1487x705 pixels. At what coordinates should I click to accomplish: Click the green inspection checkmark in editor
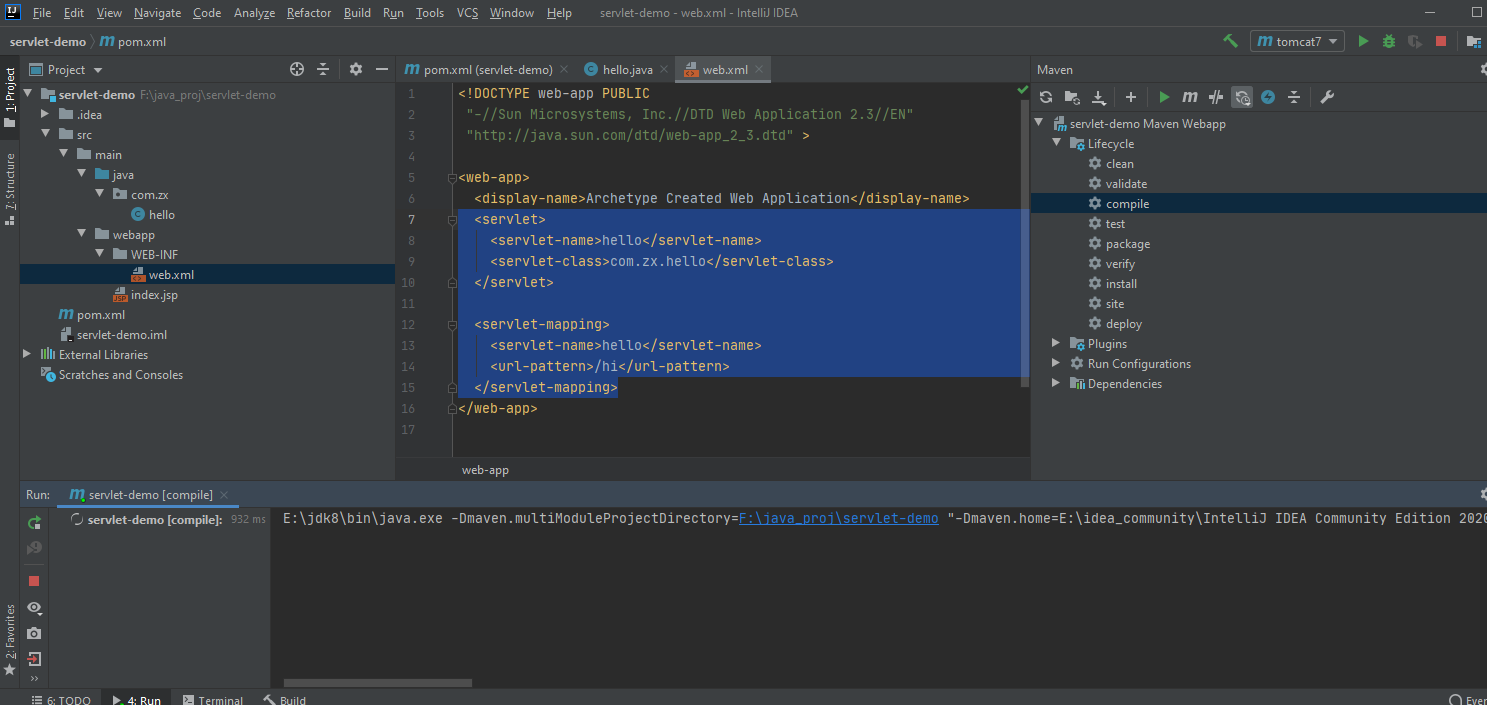tap(1022, 90)
